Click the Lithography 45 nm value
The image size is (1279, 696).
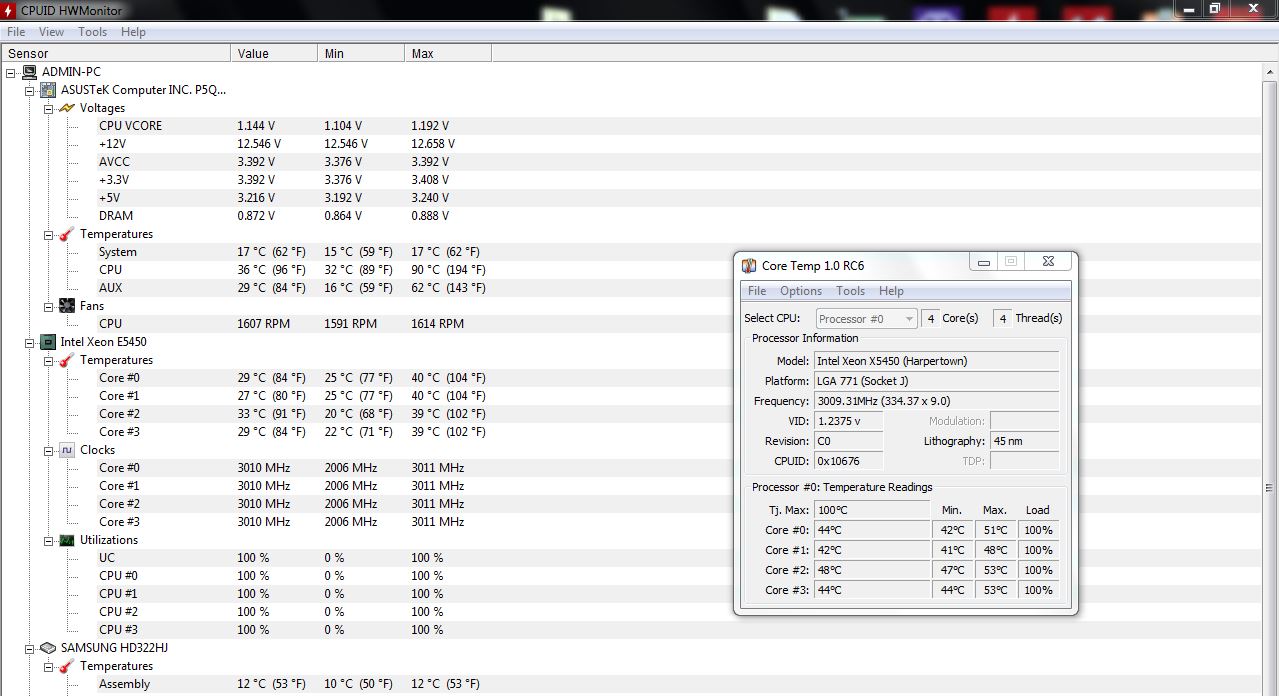click(1024, 441)
